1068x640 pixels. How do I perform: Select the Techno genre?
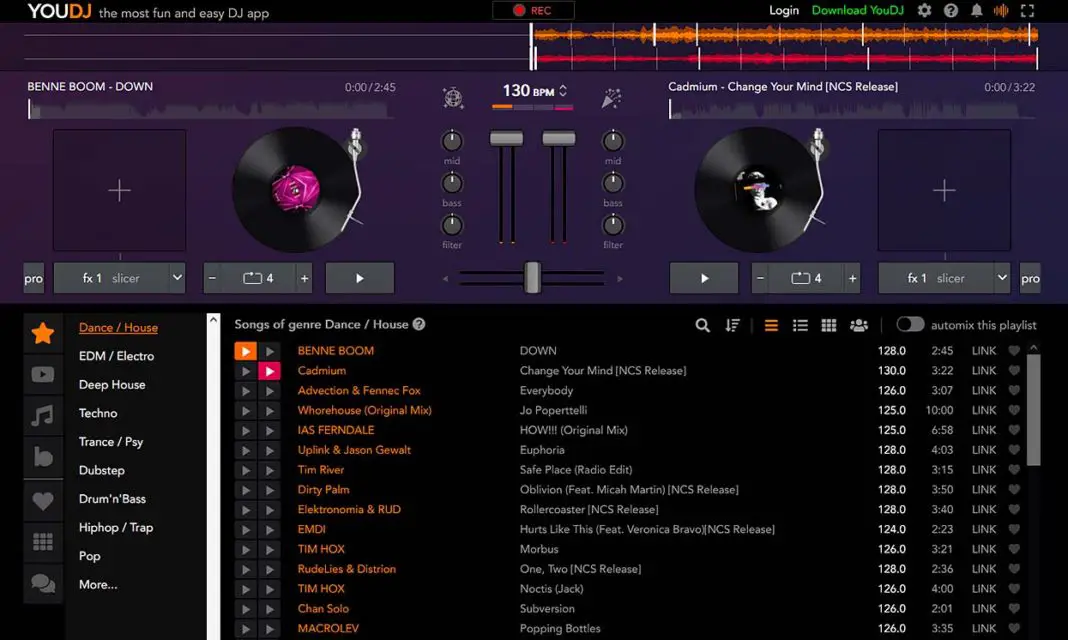coord(97,413)
